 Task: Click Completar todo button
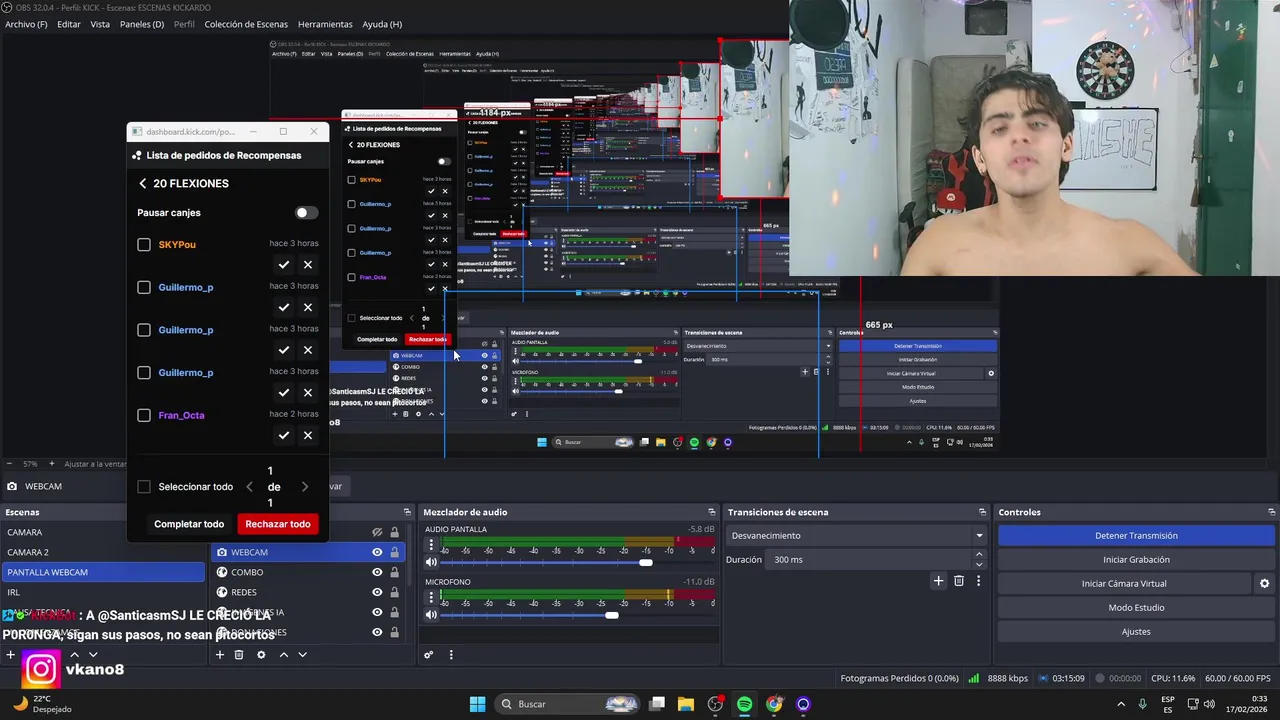tap(189, 524)
